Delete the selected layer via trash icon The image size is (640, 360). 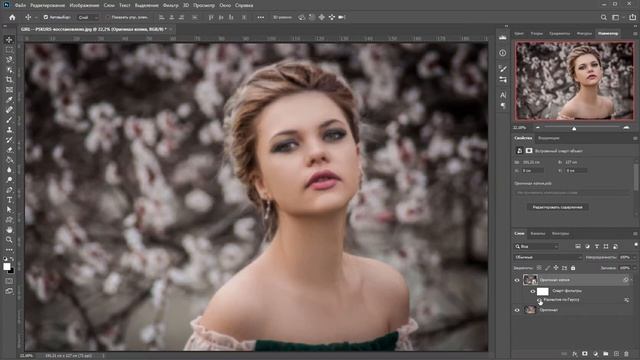coord(627,354)
